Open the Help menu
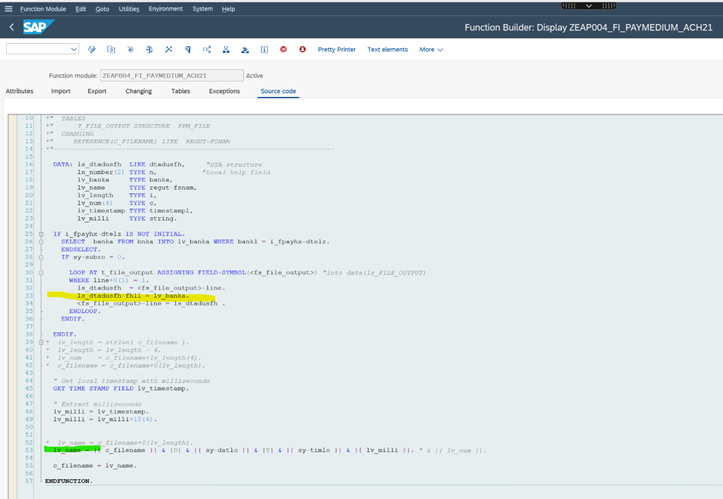 [x=228, y=9]
